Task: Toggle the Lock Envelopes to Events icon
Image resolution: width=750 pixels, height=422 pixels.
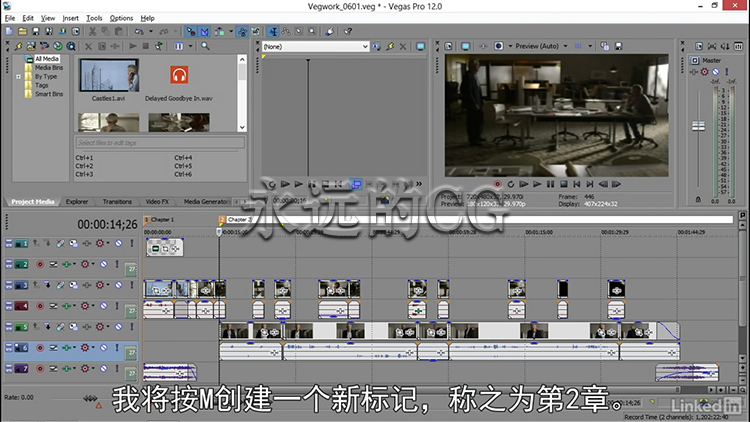Action: click(243, 32)
